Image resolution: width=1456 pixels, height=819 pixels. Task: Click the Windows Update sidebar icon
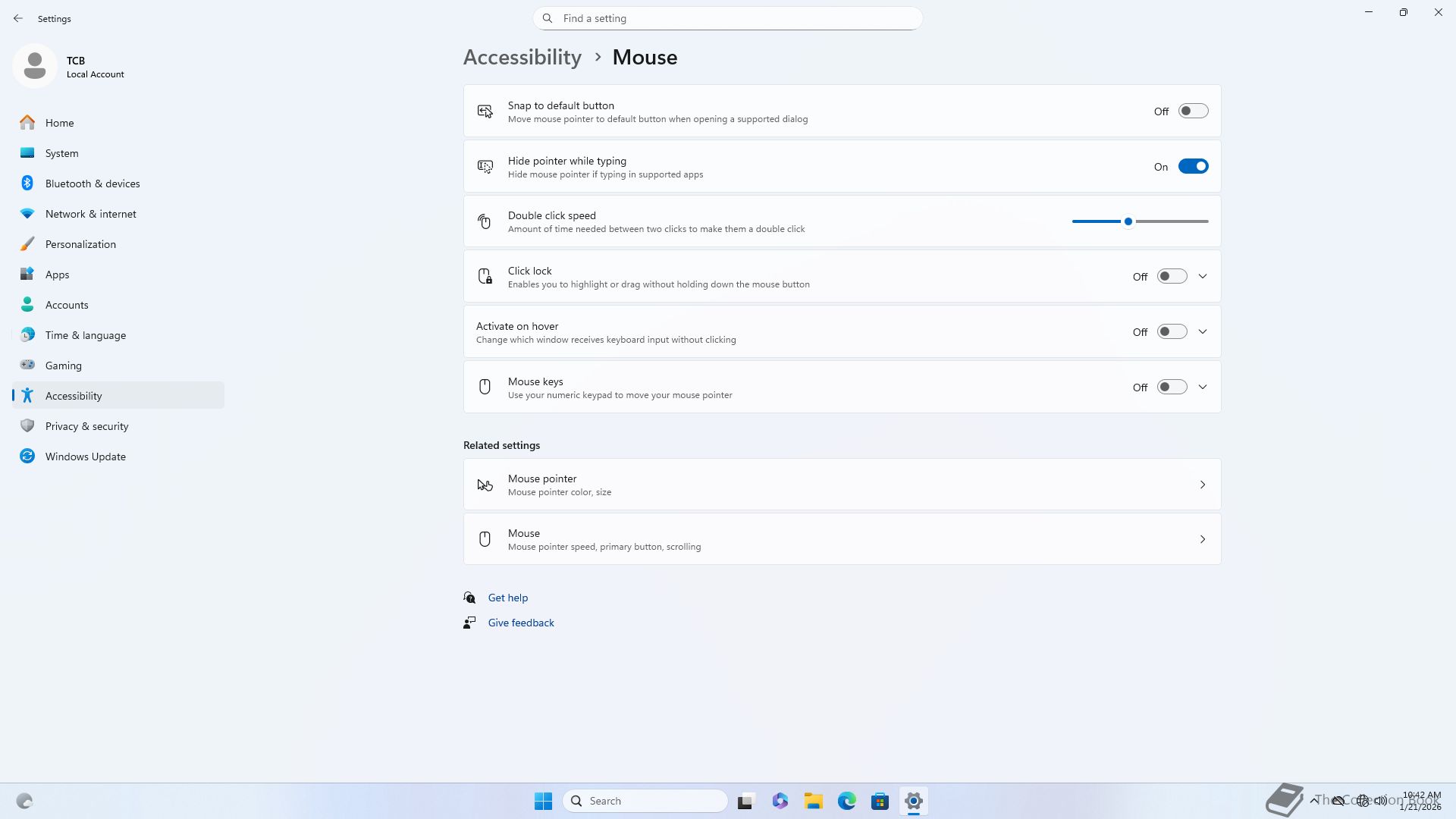coord(27,457)
